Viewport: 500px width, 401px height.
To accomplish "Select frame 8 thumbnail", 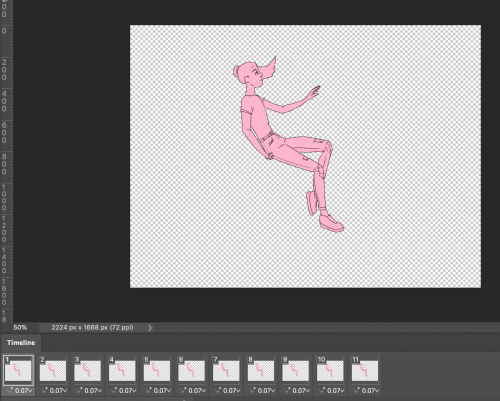I will (x=261, y=370).
